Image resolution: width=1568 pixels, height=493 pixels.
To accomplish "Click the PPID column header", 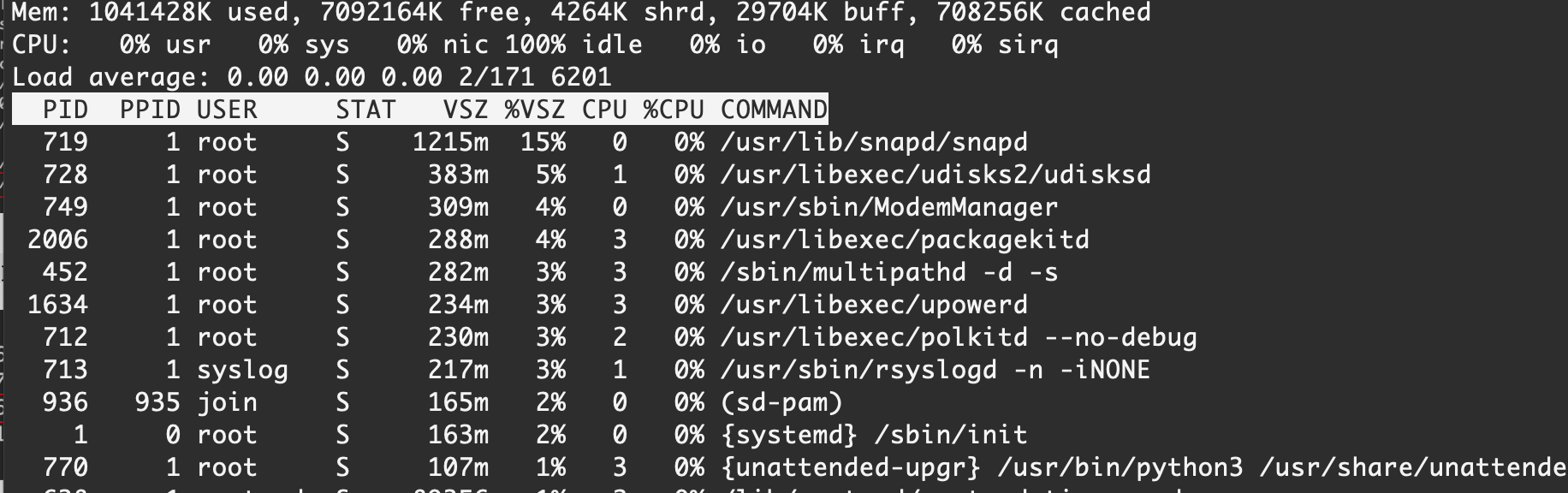I will click(150, 110).
